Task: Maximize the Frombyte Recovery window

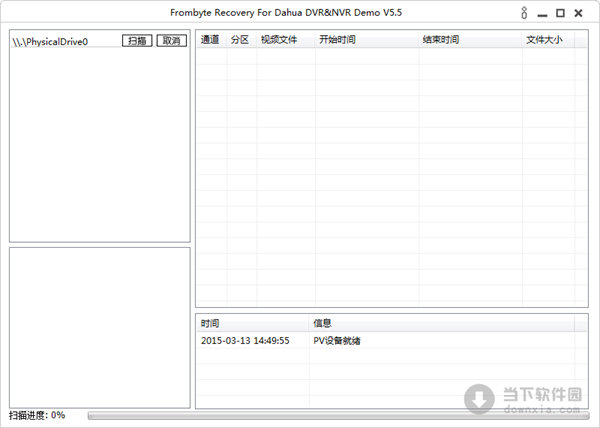Action: pyautogui.click(x=560, y=13)
